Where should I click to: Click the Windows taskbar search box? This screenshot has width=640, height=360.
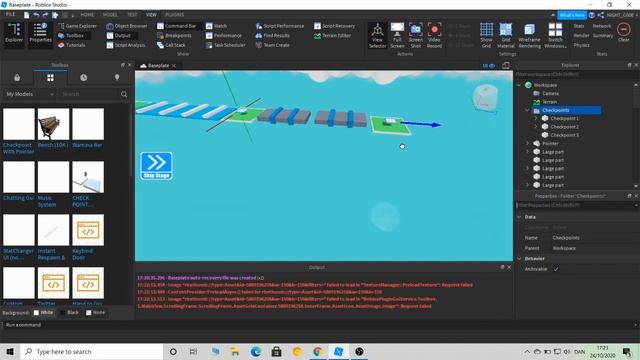(x=92, y=351)
